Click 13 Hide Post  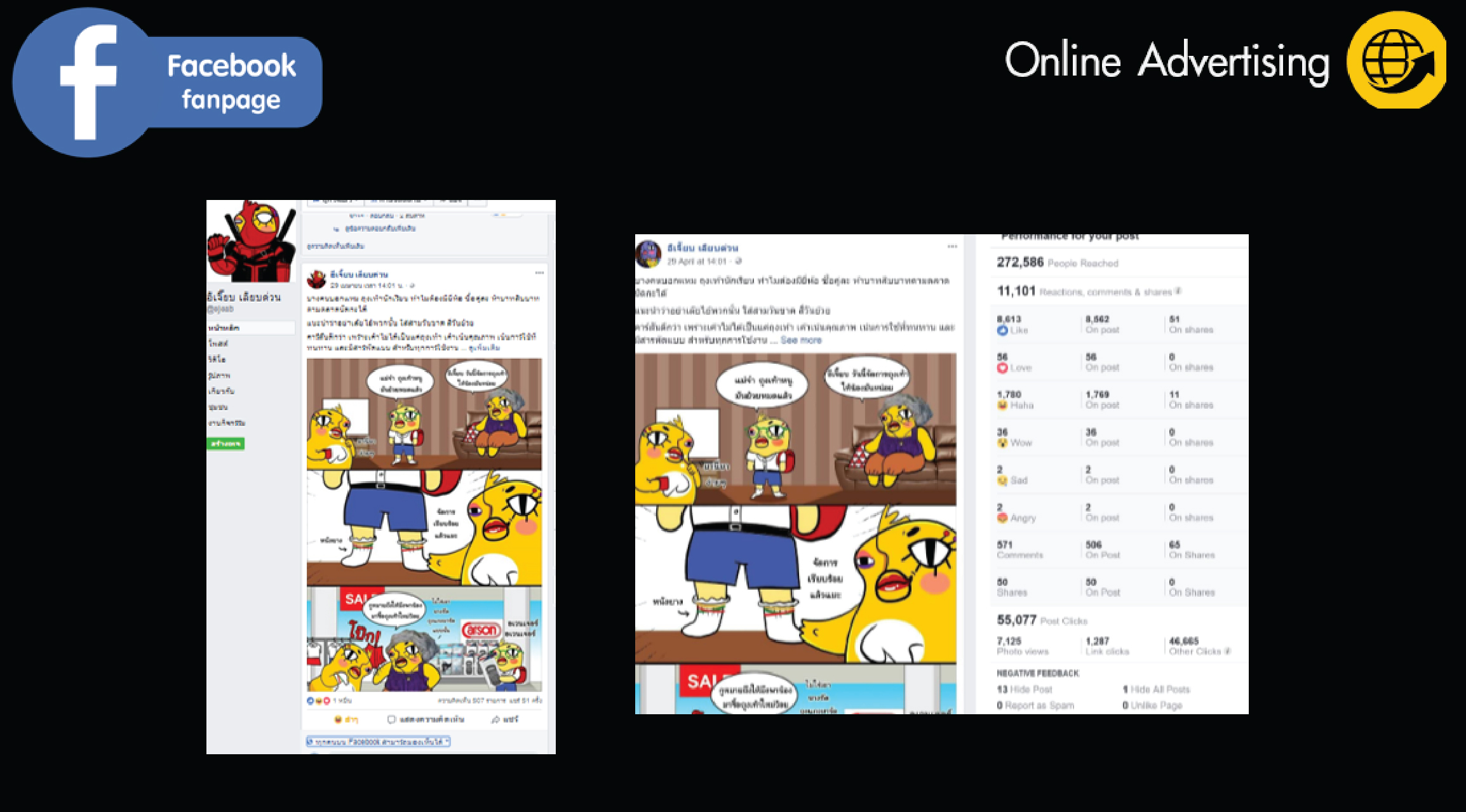1025,689
